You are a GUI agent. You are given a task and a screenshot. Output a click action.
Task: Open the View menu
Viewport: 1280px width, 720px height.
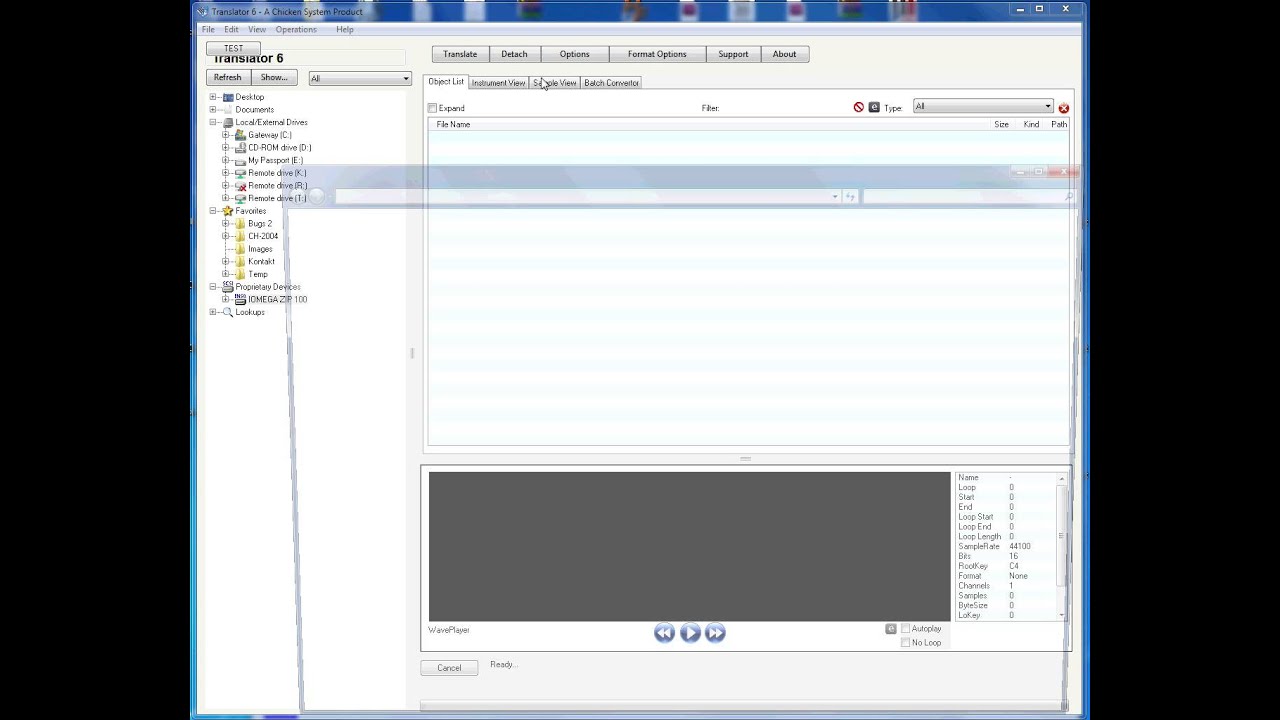pyautogui.click(x=257, y=30)
